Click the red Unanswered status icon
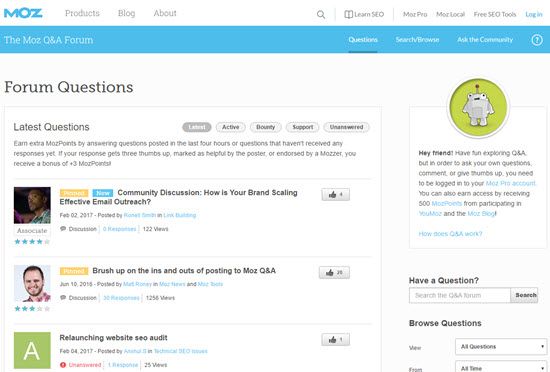This screenshot has height=372, width=550. tap(63, 365)
